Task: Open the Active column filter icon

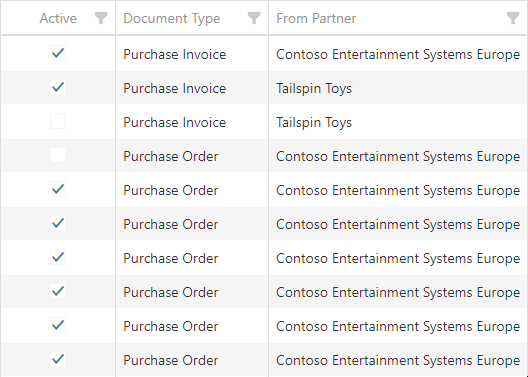Action: [101, 18]
